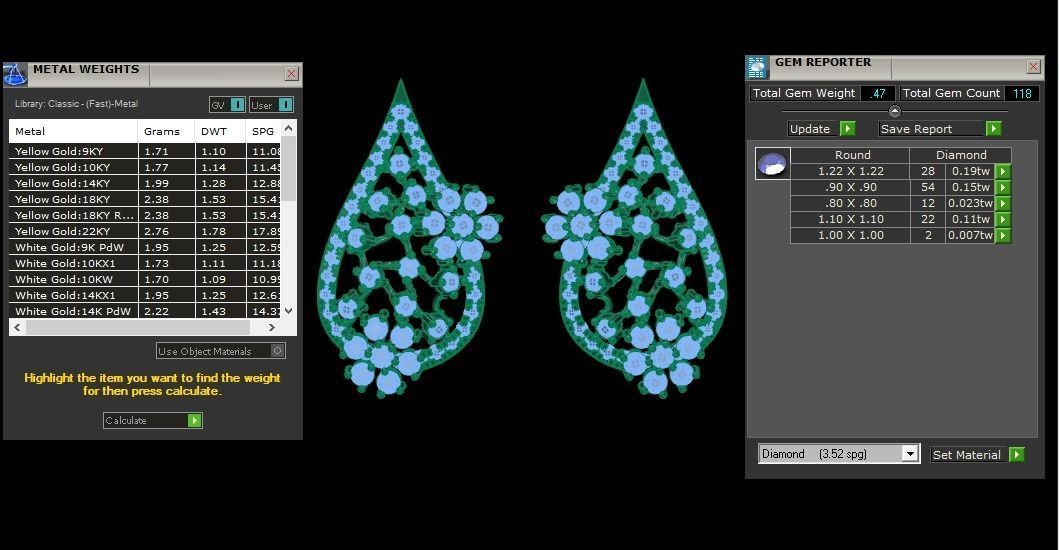Screen dimensions: 1059x550
Task: Select the White Gold:10KX1 row
Action: [x=145, y=263]
